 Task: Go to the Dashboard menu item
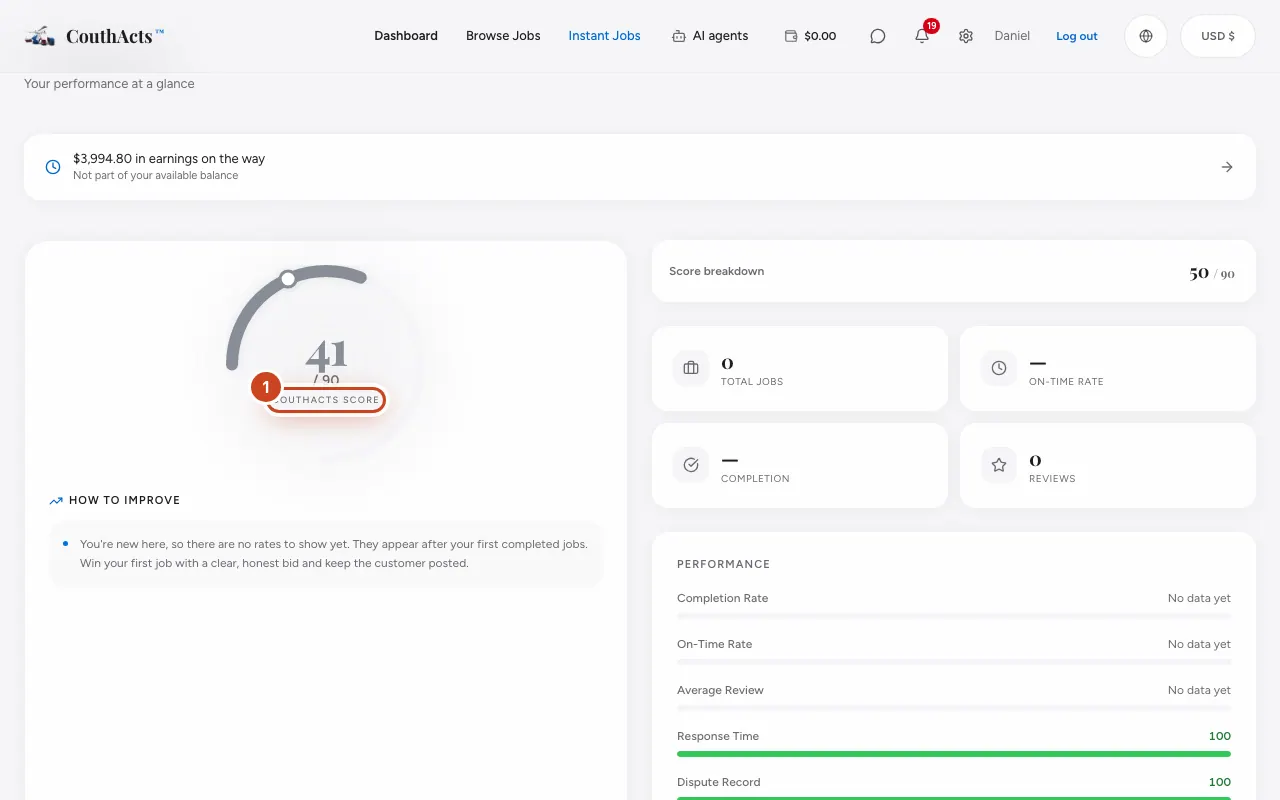coord(406,36)
